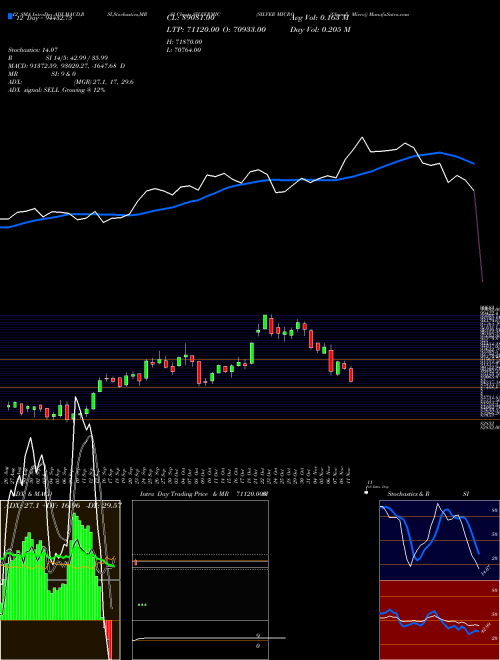Click the H: 71870.00 high value

coord(185,42)
